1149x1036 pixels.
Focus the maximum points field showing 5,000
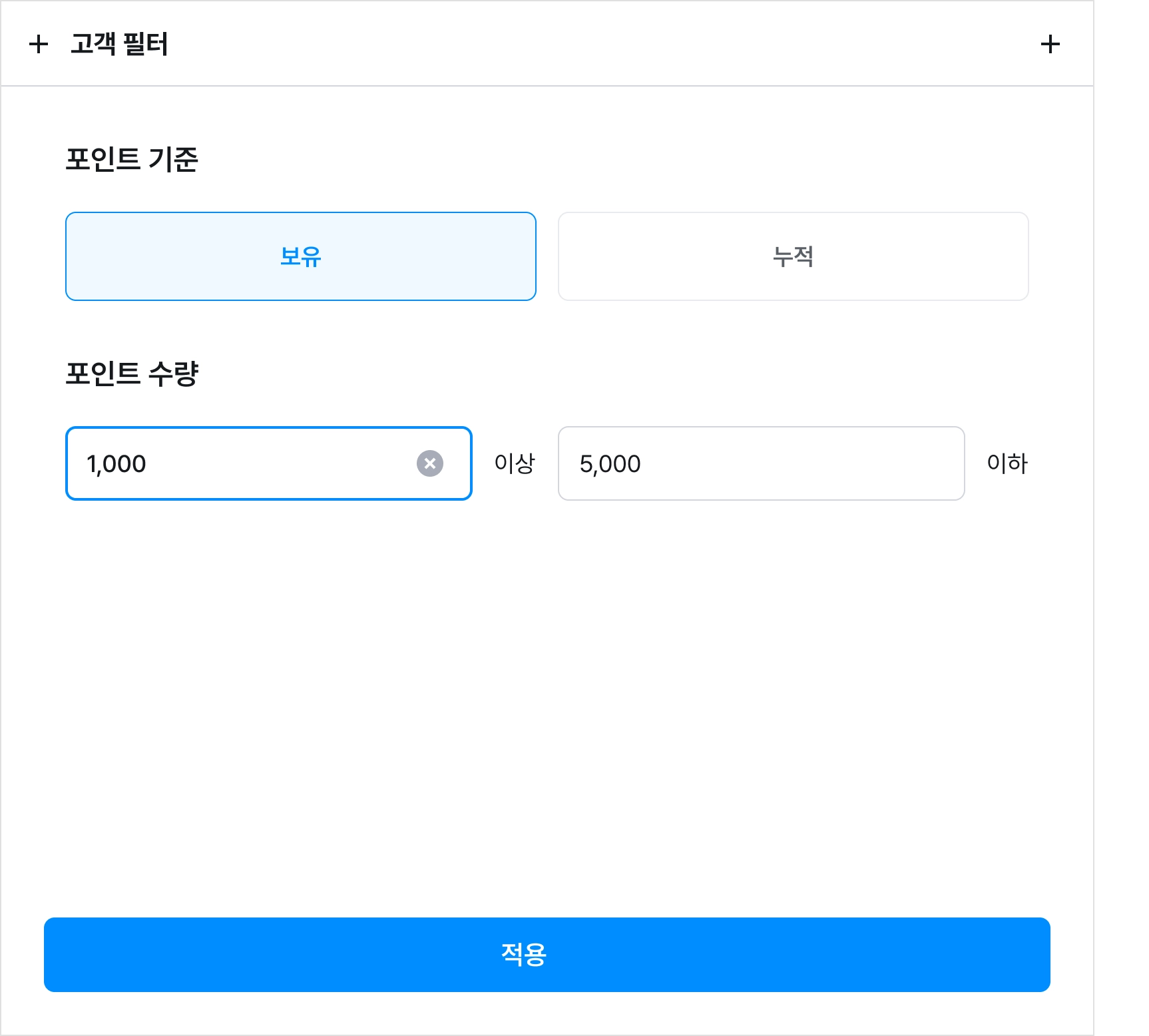[762, 463]
